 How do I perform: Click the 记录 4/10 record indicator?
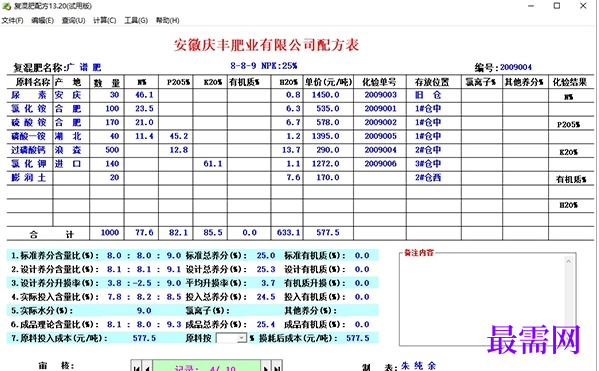pyautogui.click(x=206, y=366)
